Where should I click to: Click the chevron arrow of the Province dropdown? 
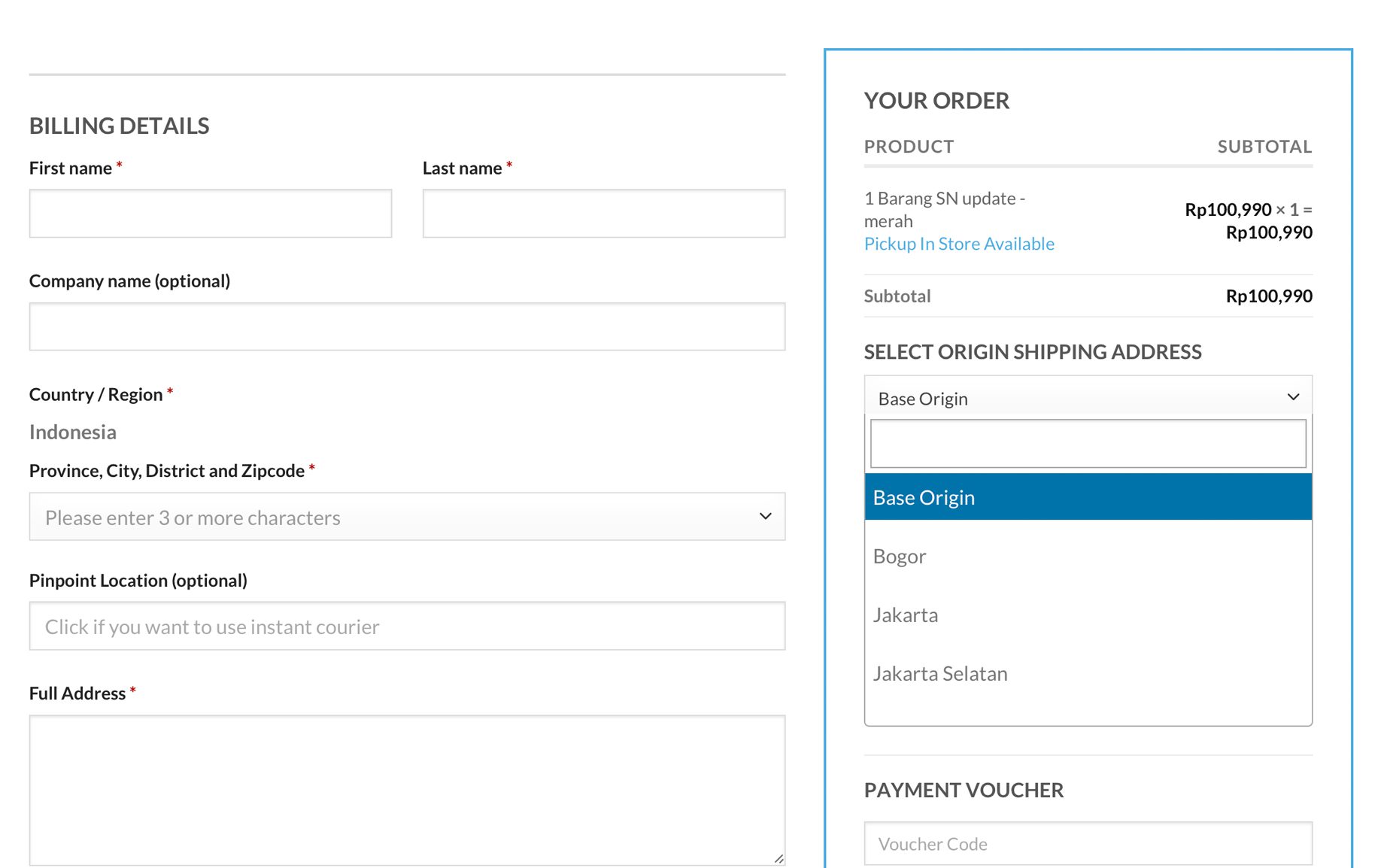pos(765,516)
